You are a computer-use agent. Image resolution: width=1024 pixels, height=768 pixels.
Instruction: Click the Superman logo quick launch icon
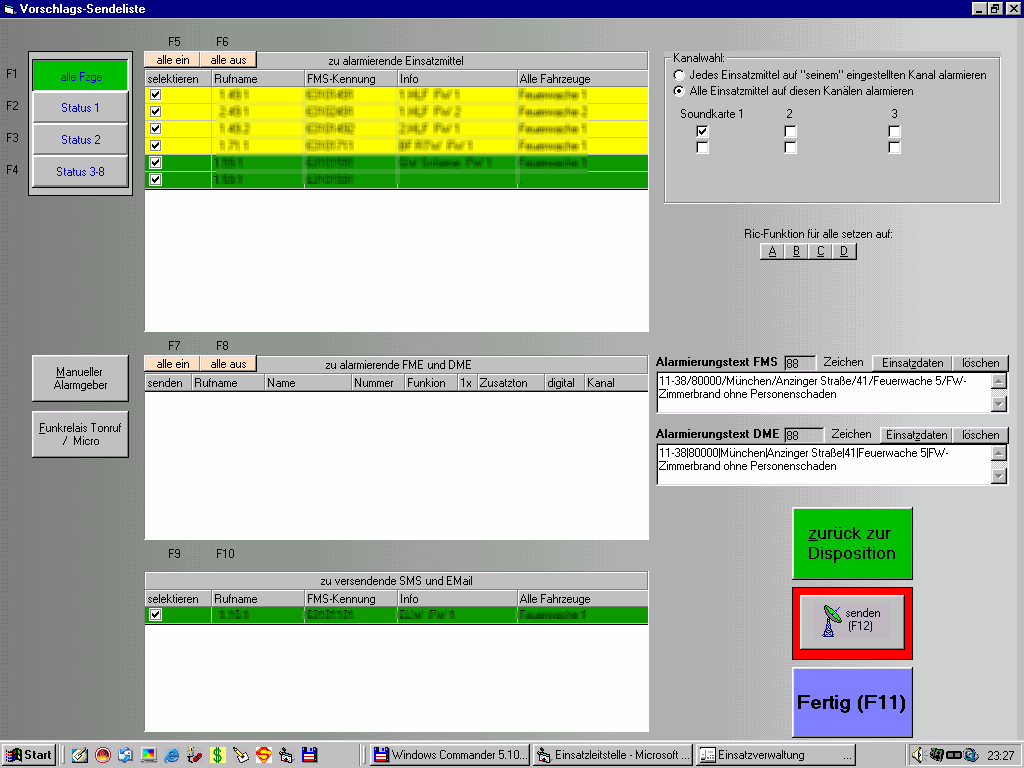[263, 755]
